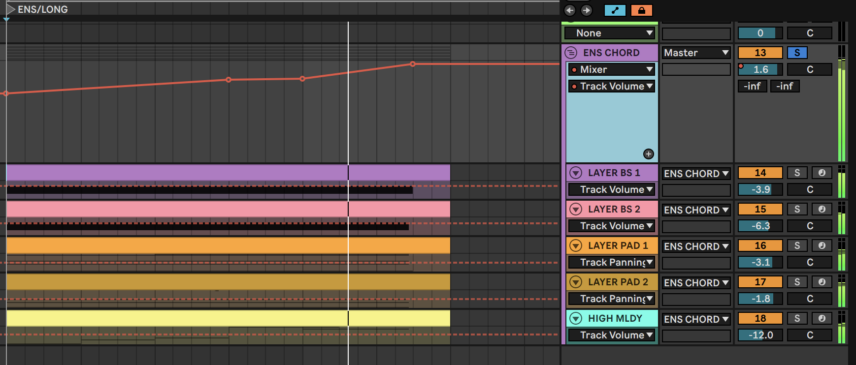Open LAYER BS 1 ENS CHORD output routing
856x365 pixels.
[x=696, y=173]
